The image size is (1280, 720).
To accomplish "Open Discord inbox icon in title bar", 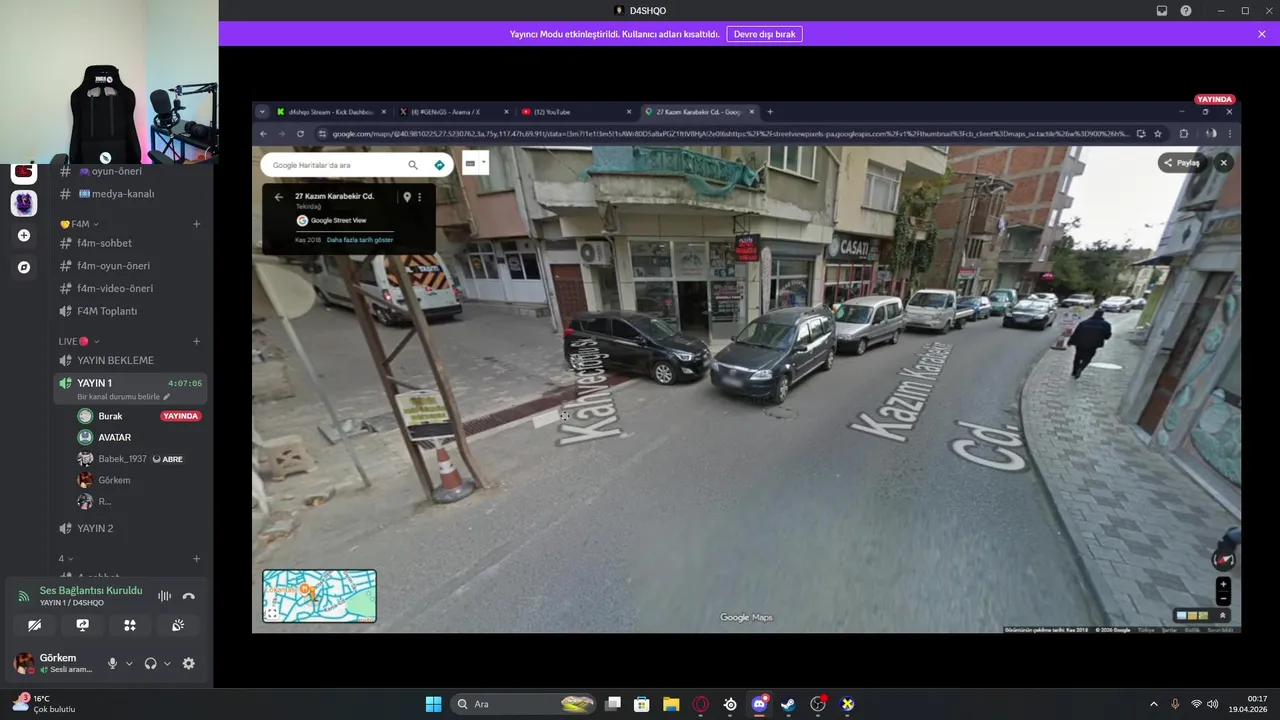I will (x=1162, y=10).
